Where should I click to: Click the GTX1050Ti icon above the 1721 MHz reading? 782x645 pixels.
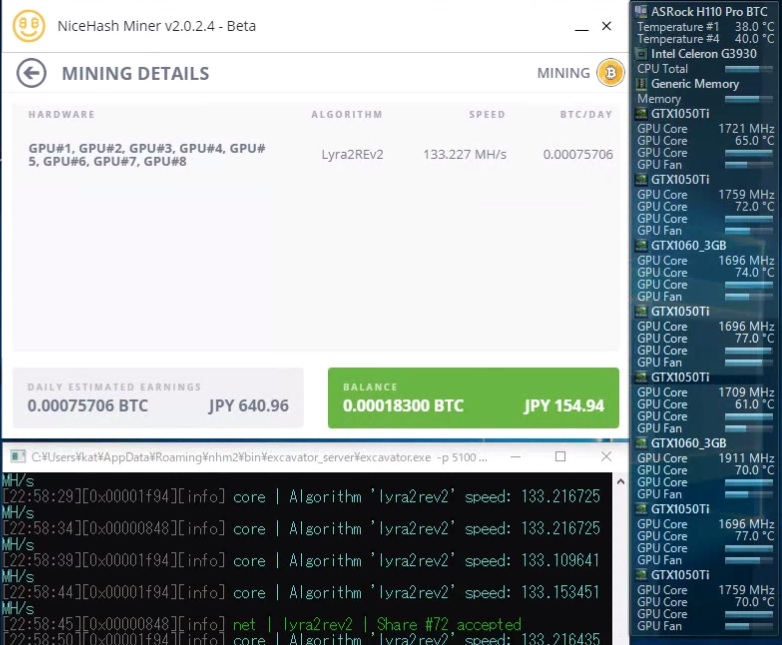pos(641,114)
